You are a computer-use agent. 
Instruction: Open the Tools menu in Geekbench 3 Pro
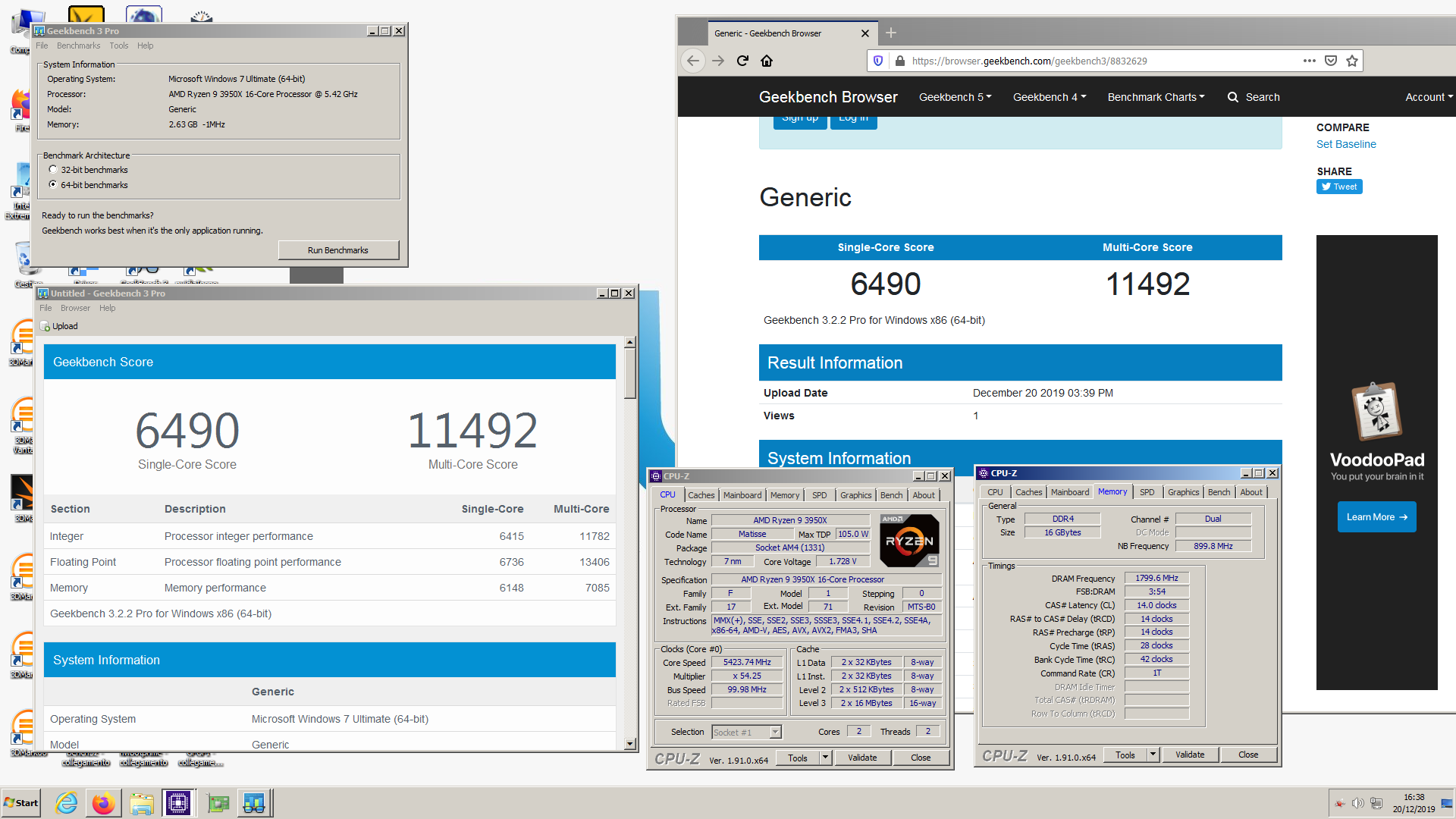(119, 45)
